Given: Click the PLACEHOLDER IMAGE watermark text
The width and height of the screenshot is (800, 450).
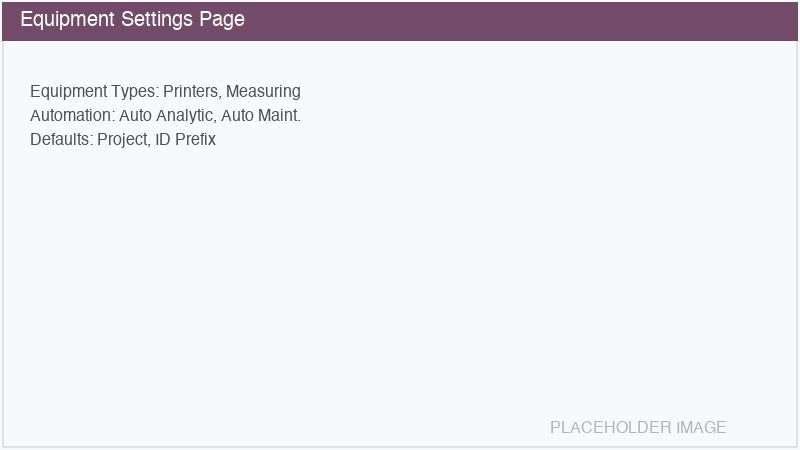Looking at the screenshot, I should (x=638, y=428).
